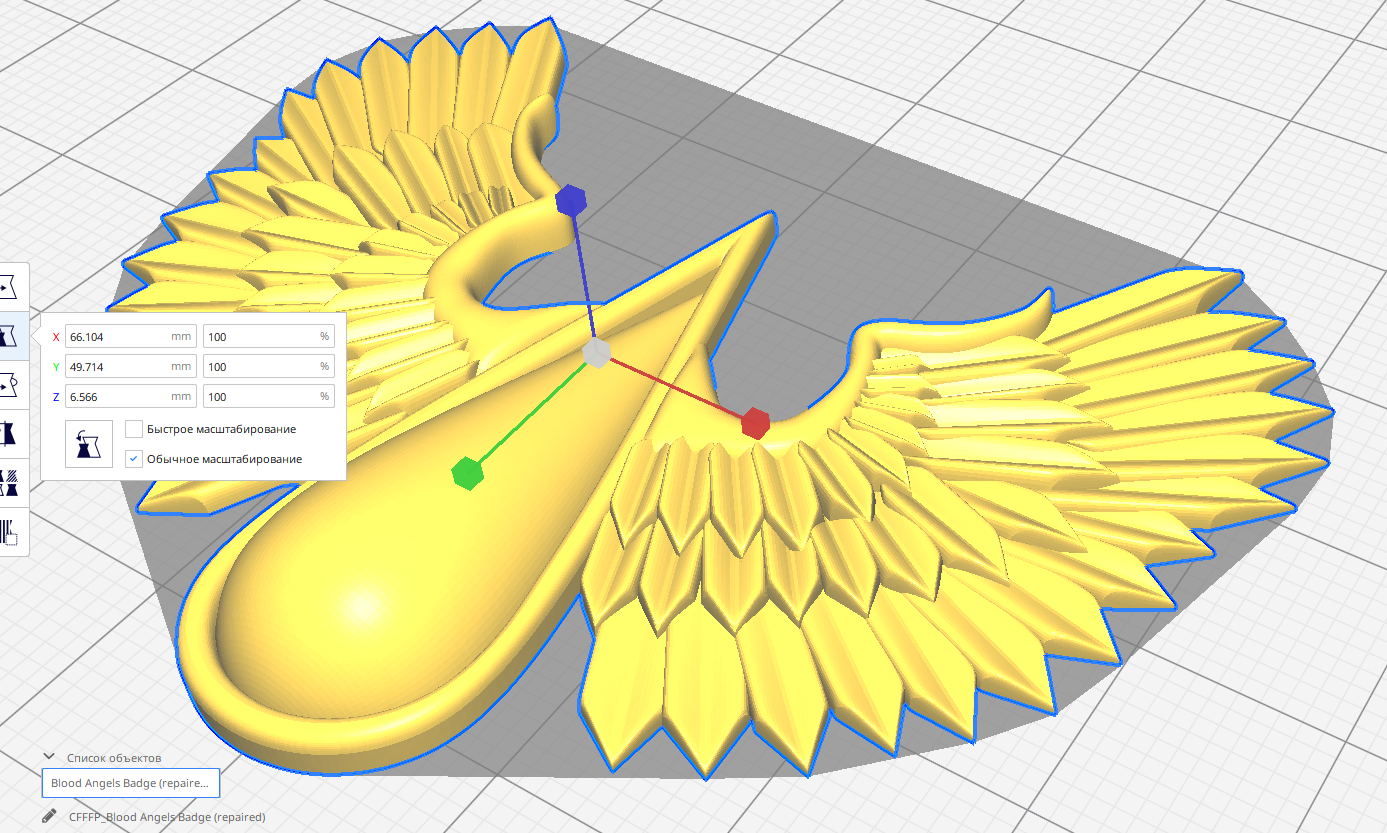Select CFFFP_Blood Angels Badge (repaired) entry
This screenshot has height=833, width=1387.
[x=165, y=817]
